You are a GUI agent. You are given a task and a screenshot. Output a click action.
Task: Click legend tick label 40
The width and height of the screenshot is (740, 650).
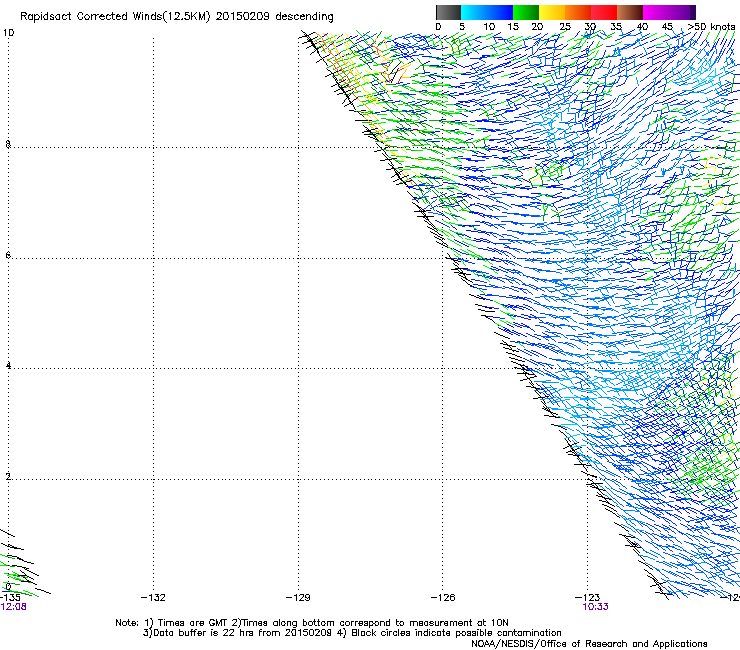pos(642,26)
